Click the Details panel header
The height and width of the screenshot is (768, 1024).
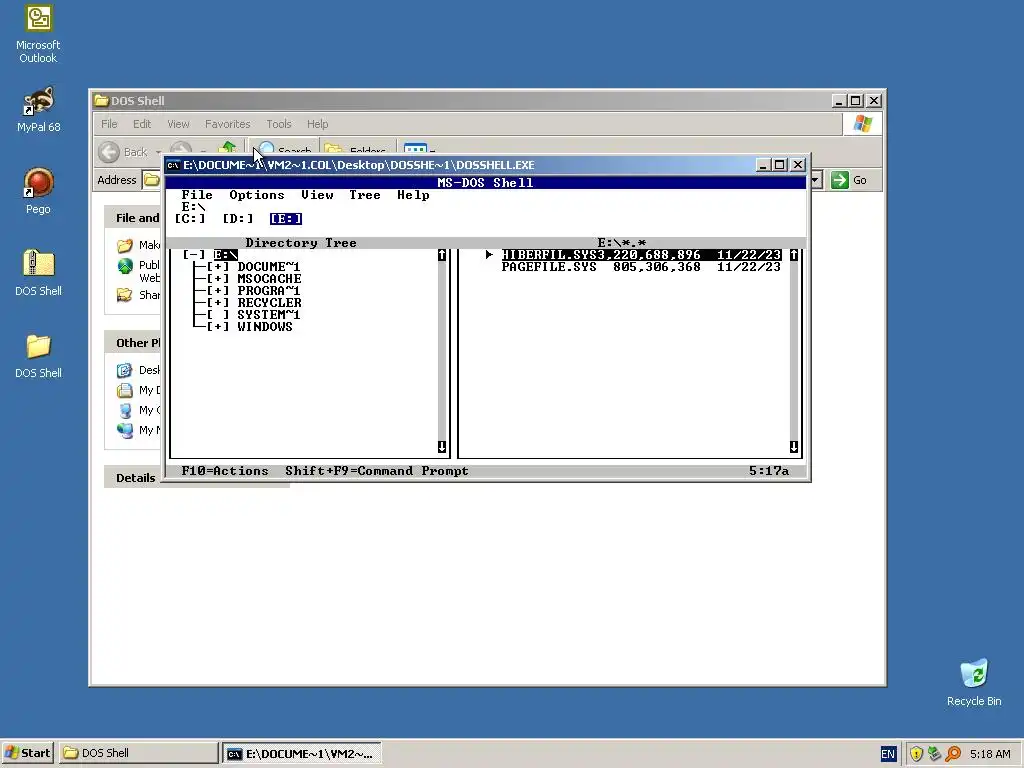coord(135,478)
